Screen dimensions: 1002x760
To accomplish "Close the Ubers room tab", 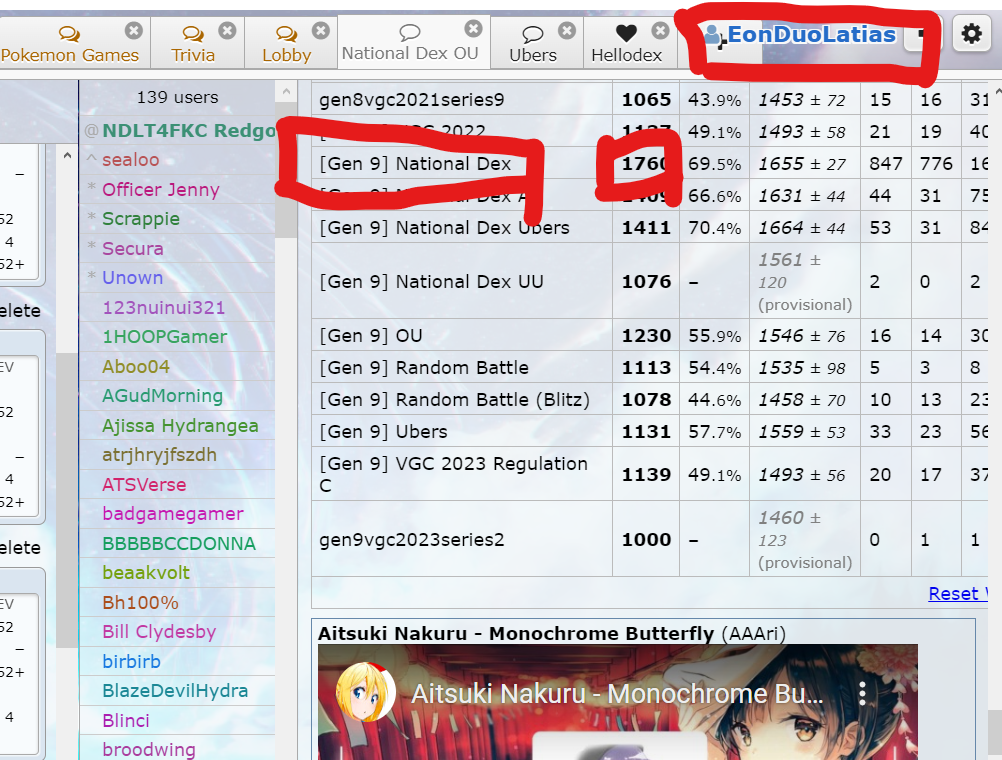I will (x=567, y=31).
